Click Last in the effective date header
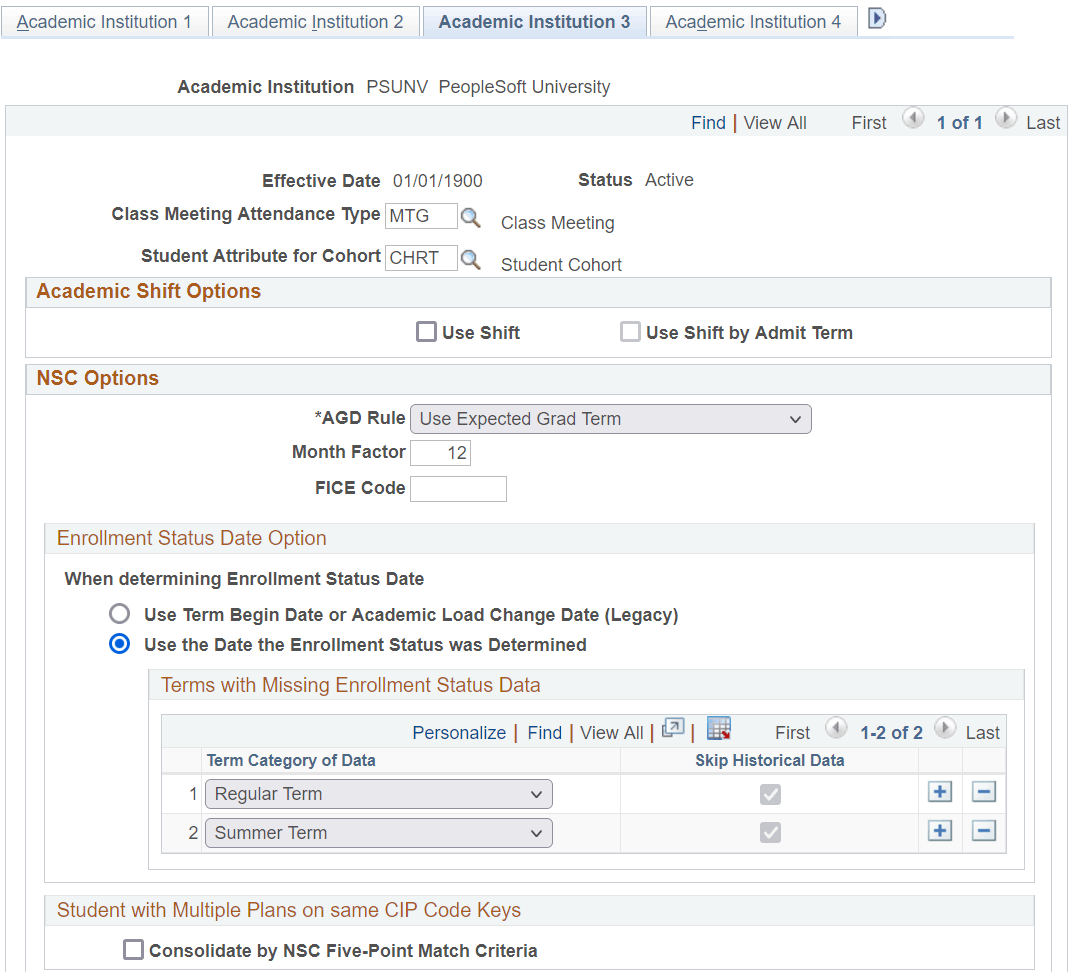Screen dimensions: 1073x972 1043,123
